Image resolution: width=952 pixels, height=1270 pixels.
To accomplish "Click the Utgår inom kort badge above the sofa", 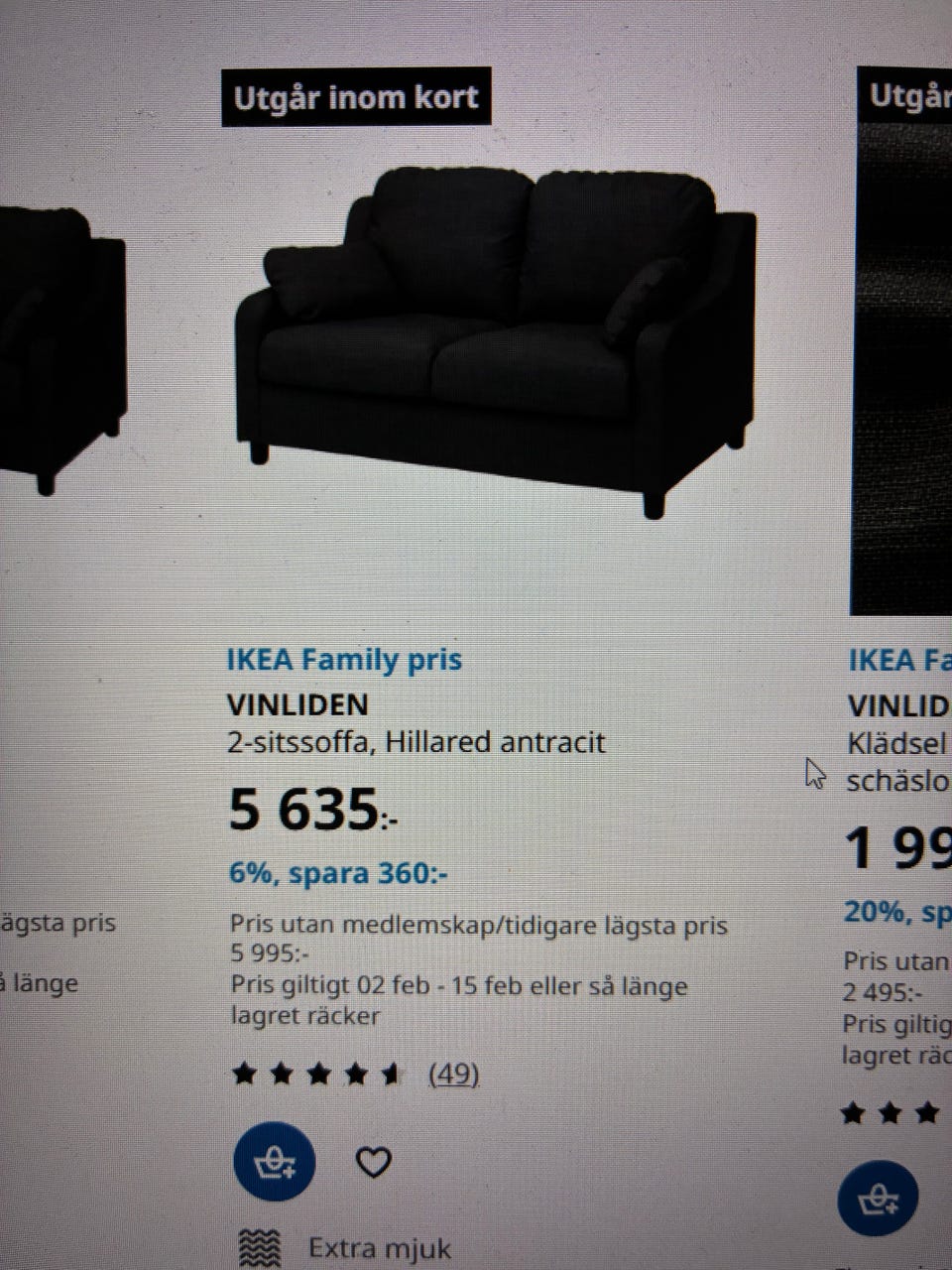I will 356,97.
